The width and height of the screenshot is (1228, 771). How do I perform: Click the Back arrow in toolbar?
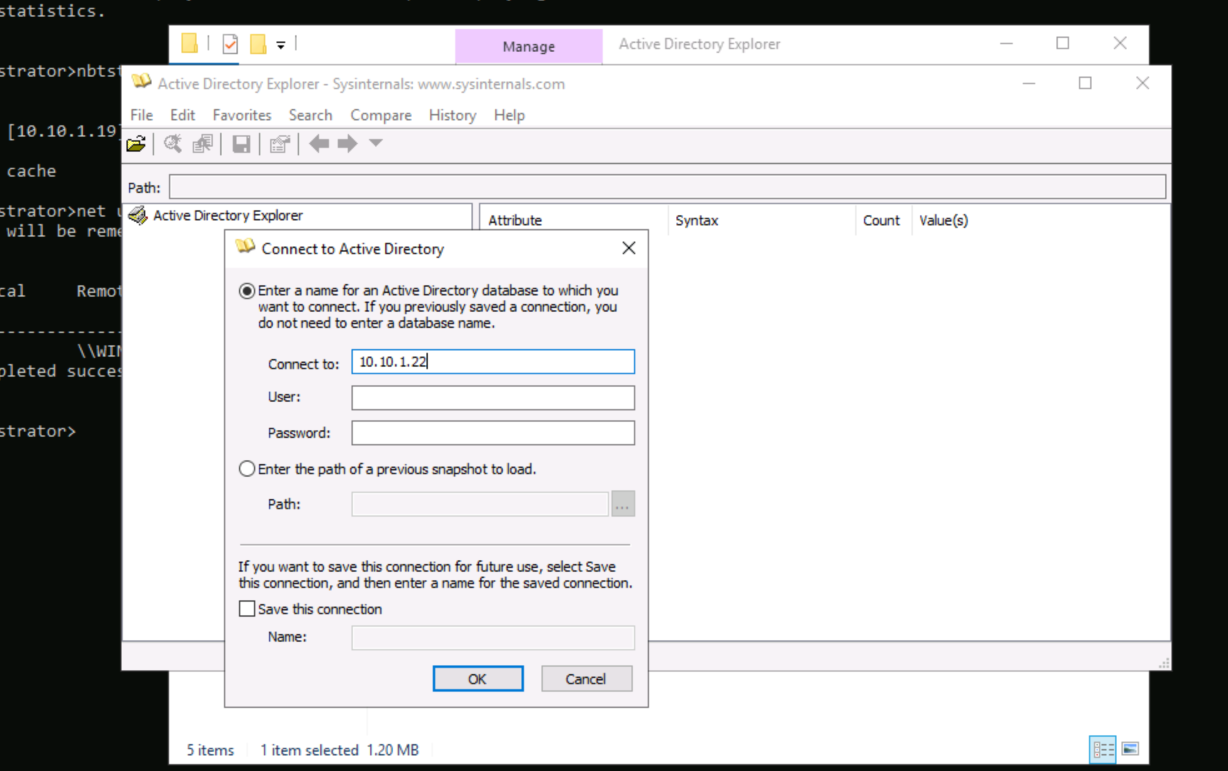pyautogui.click(x=319, y=144)
